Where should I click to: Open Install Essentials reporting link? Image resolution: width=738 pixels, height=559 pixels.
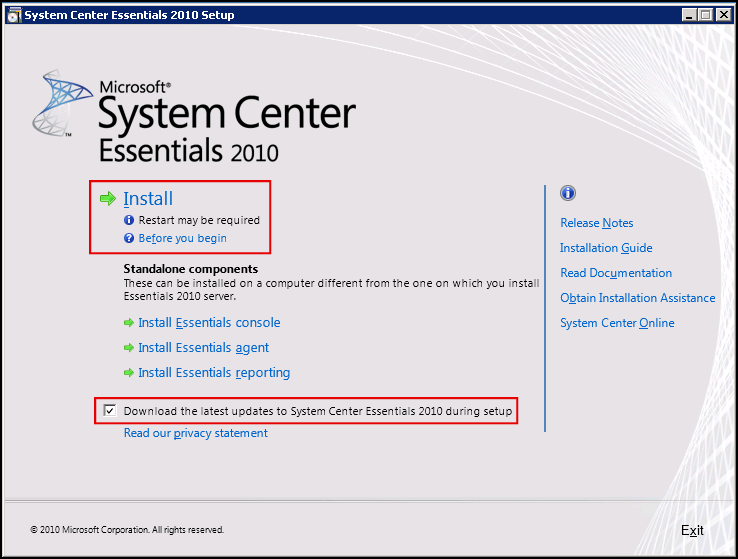click(214, 373)
